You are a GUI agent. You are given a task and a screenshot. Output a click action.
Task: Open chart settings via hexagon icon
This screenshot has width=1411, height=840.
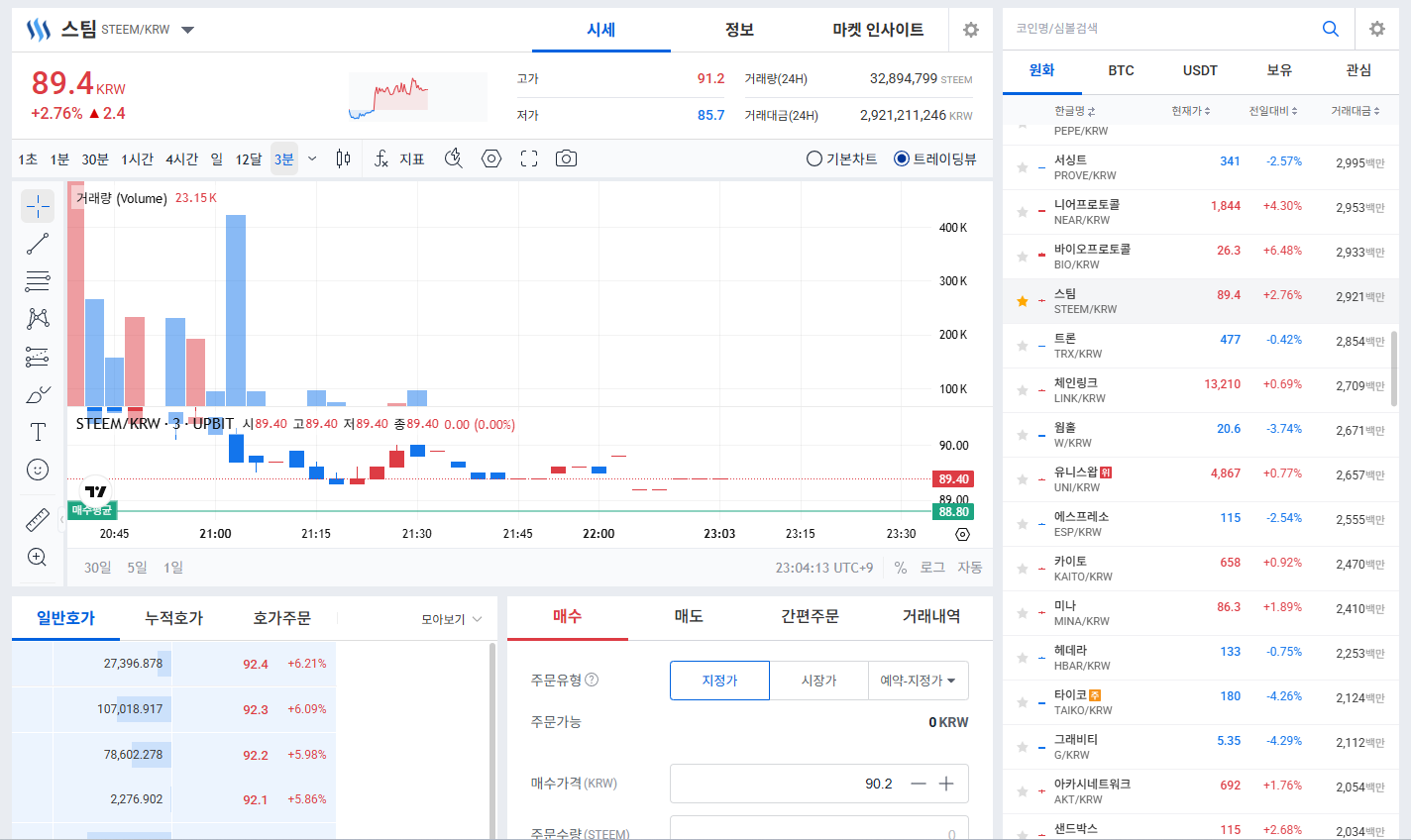(x=491, y=158)
